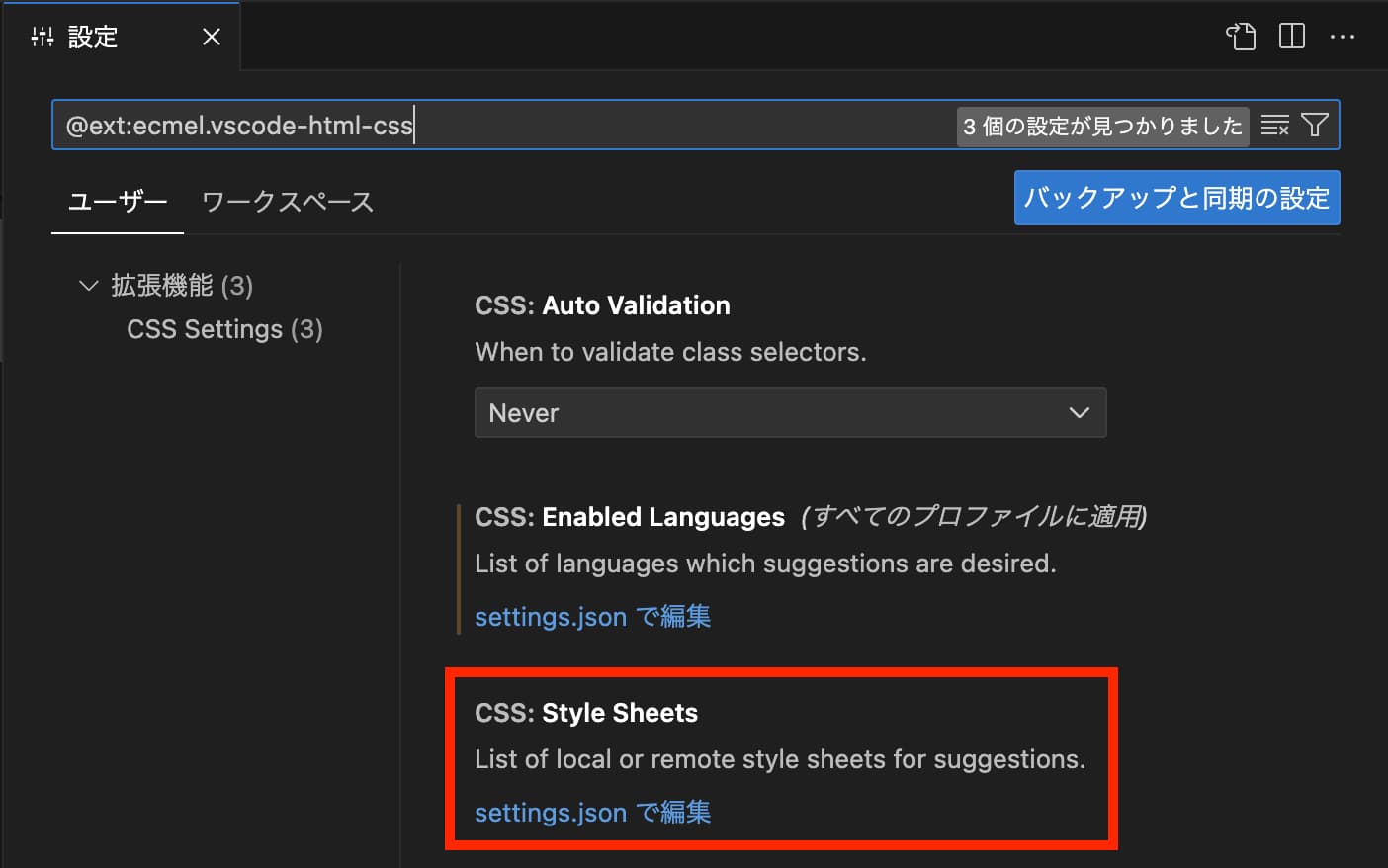The width and height of the screenshot is (1388, 868).
Task: Edit Style Sheets in settings.json link
Action: coord(592,813)
